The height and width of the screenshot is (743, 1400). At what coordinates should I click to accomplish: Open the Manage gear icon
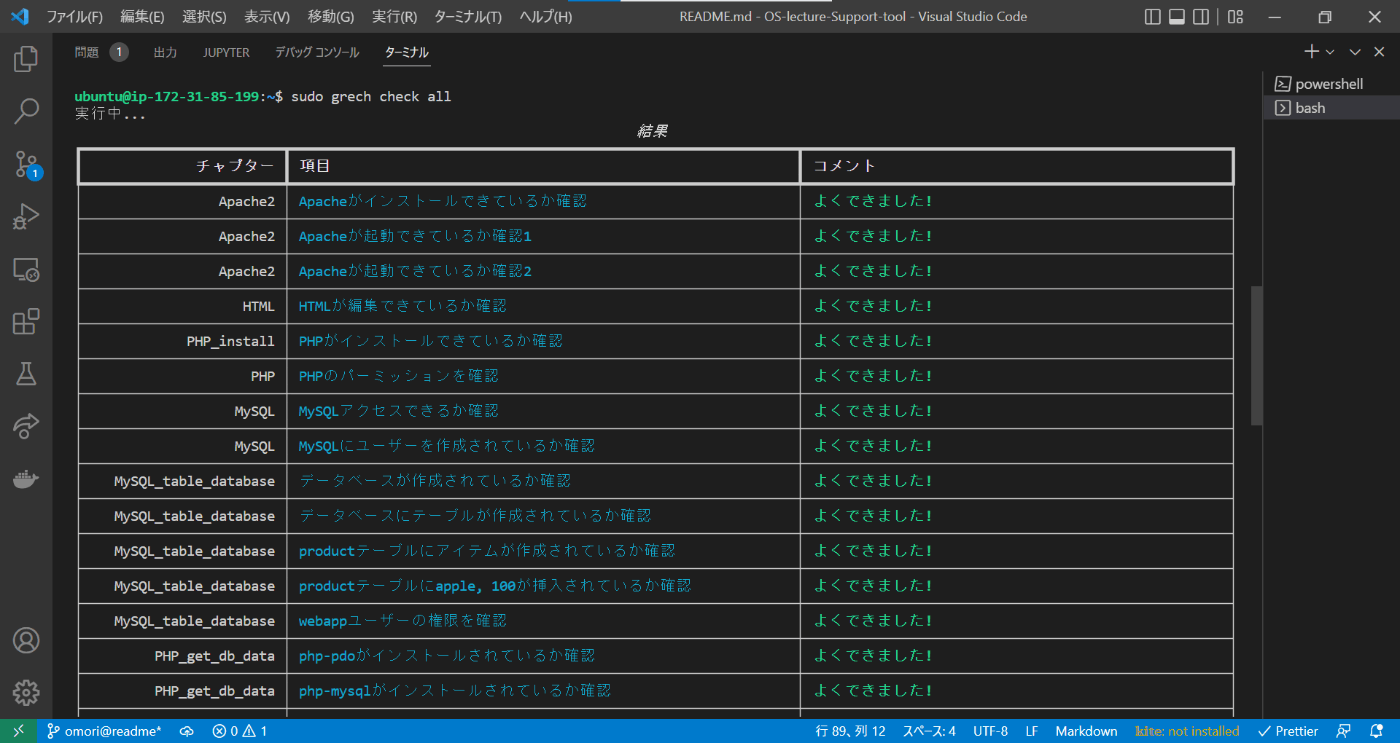coord(26,692)
